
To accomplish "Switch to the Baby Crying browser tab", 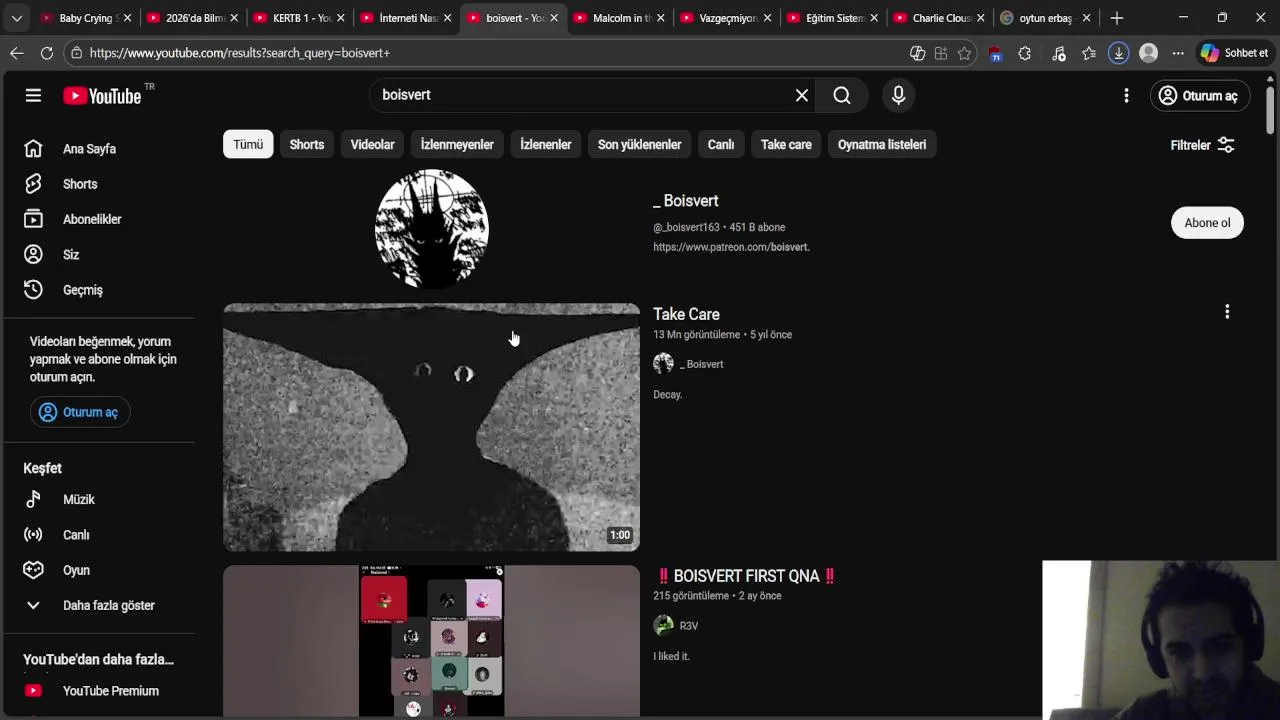I will point(86,18).
